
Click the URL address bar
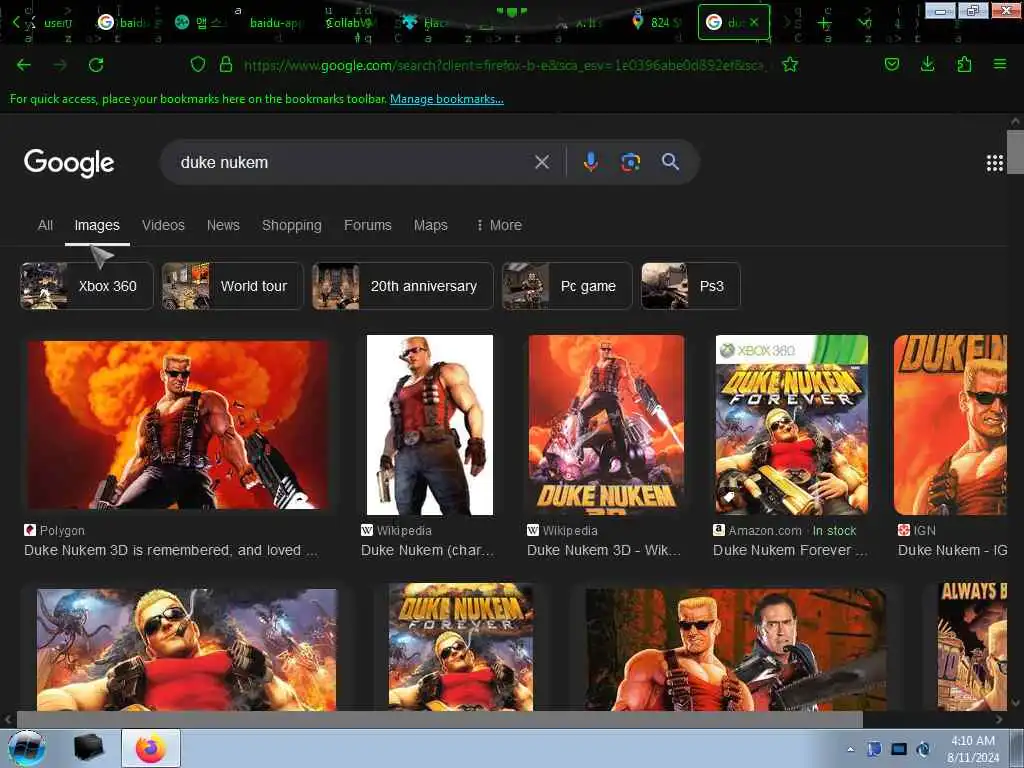coord(503,65)
